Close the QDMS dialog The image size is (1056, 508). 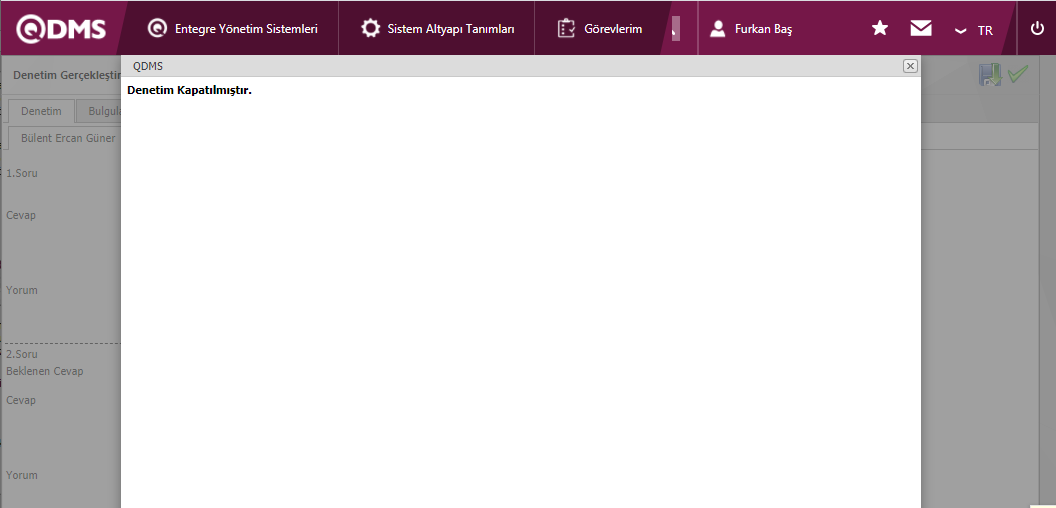(910, 65)
